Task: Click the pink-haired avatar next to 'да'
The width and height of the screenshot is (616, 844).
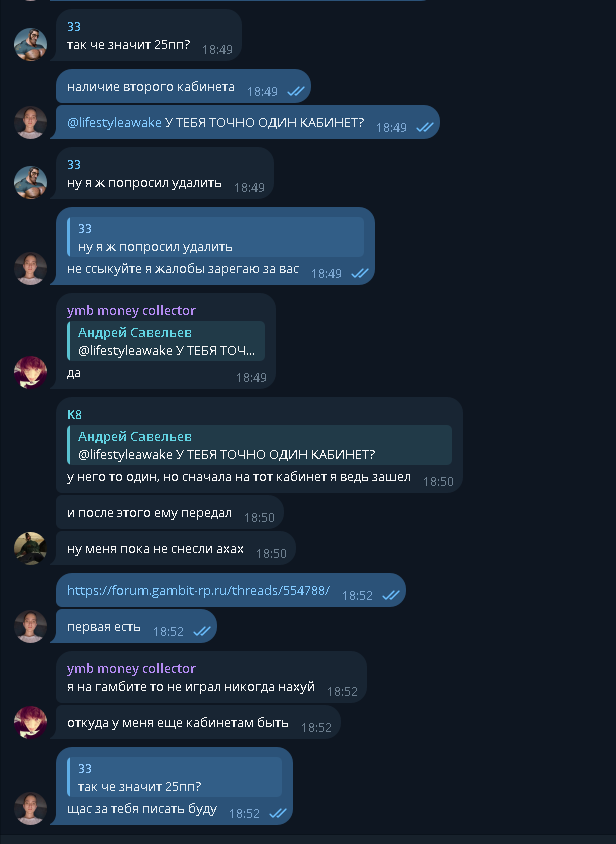Action: point(30,372)
